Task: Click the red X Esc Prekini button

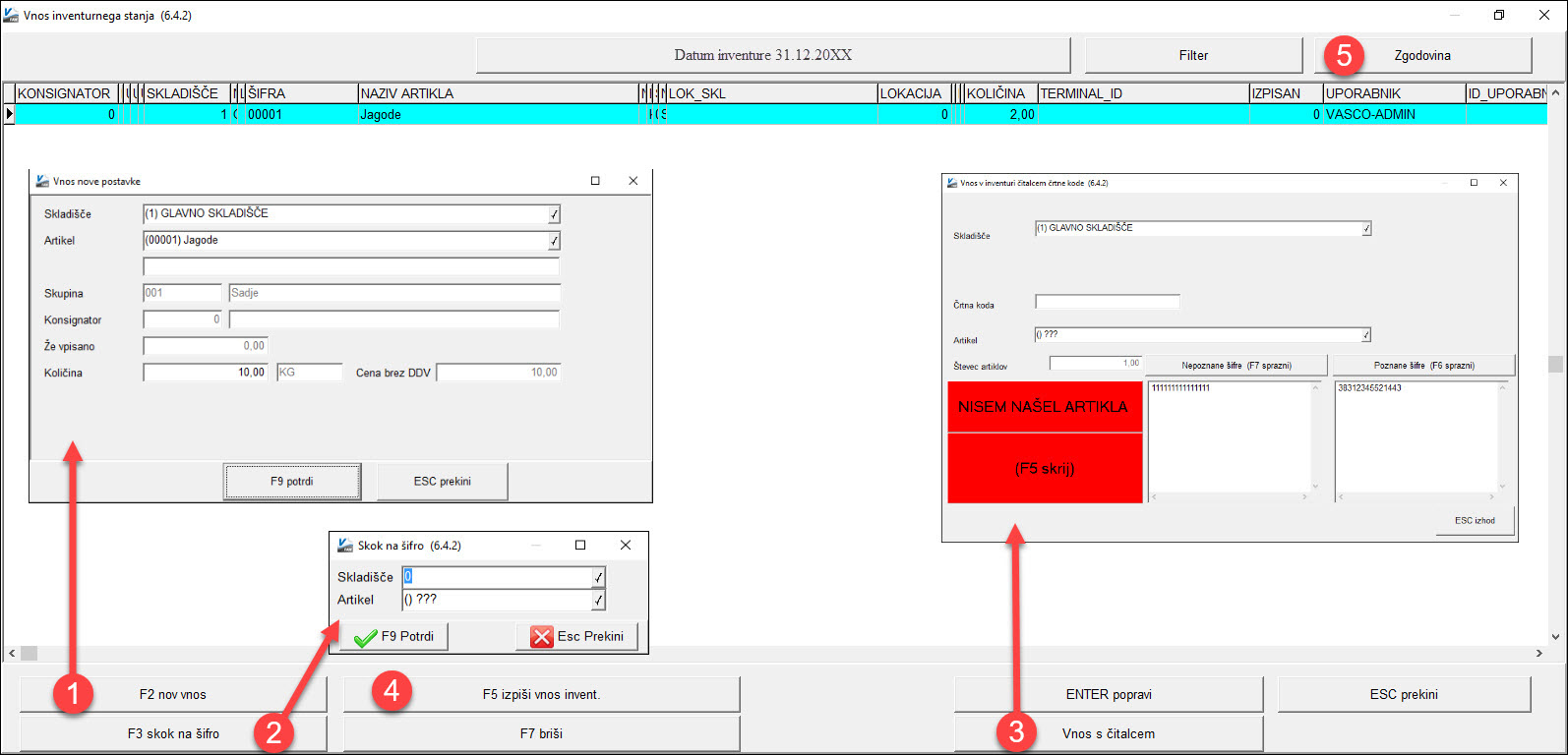Action: (x=577, y=636)
